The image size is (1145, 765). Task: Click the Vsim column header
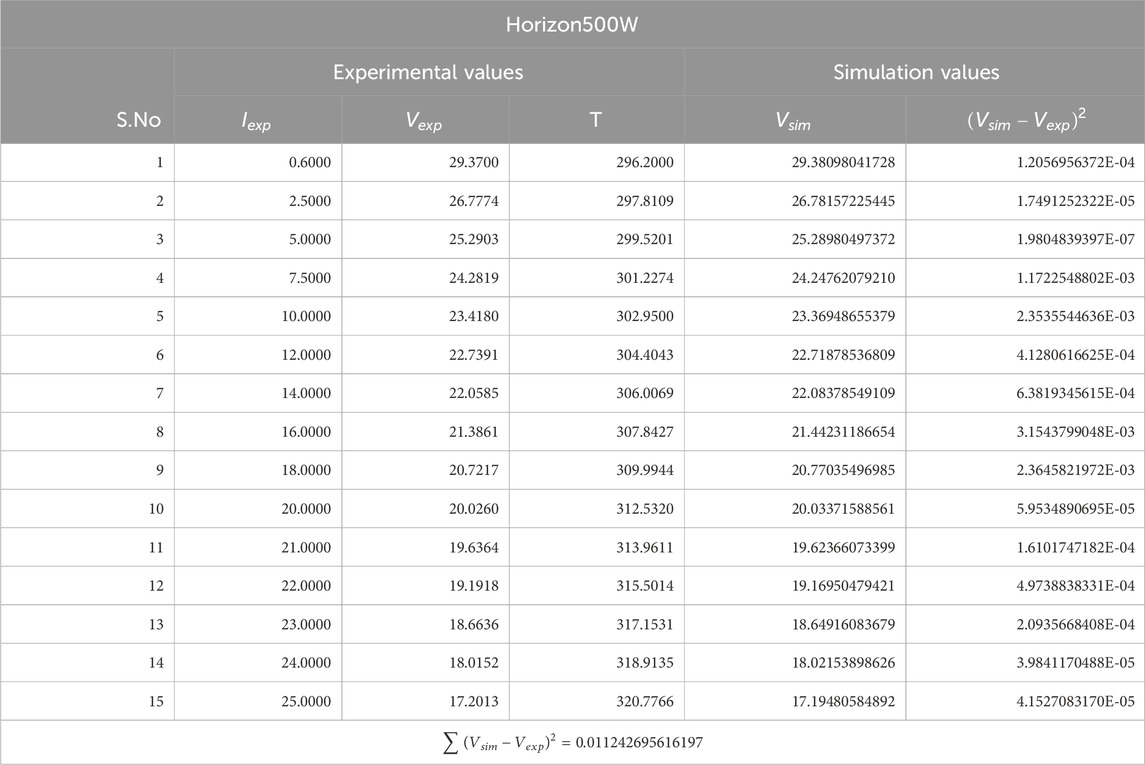click(x=793, y=120)
